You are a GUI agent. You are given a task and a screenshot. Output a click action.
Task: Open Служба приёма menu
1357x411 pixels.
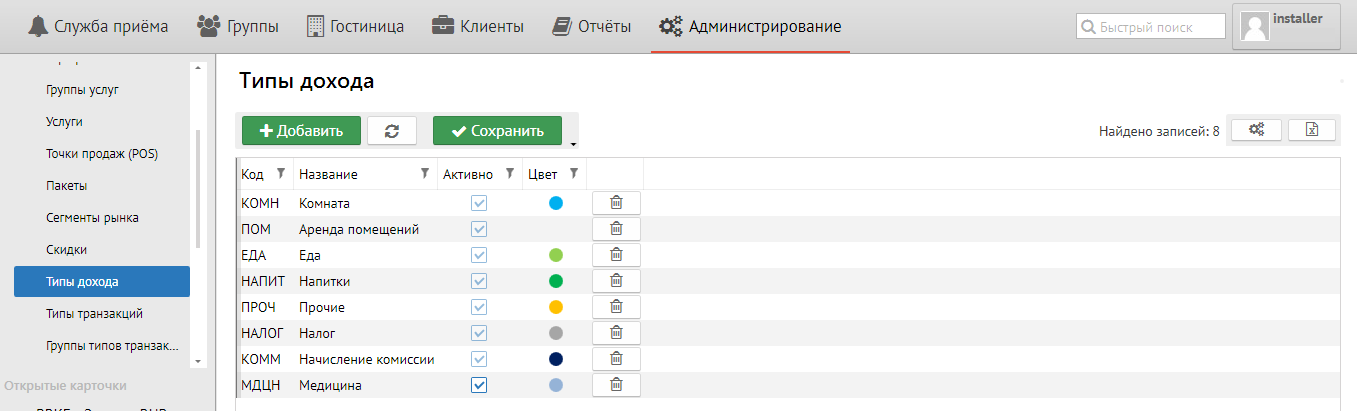[x=97, y=26]
